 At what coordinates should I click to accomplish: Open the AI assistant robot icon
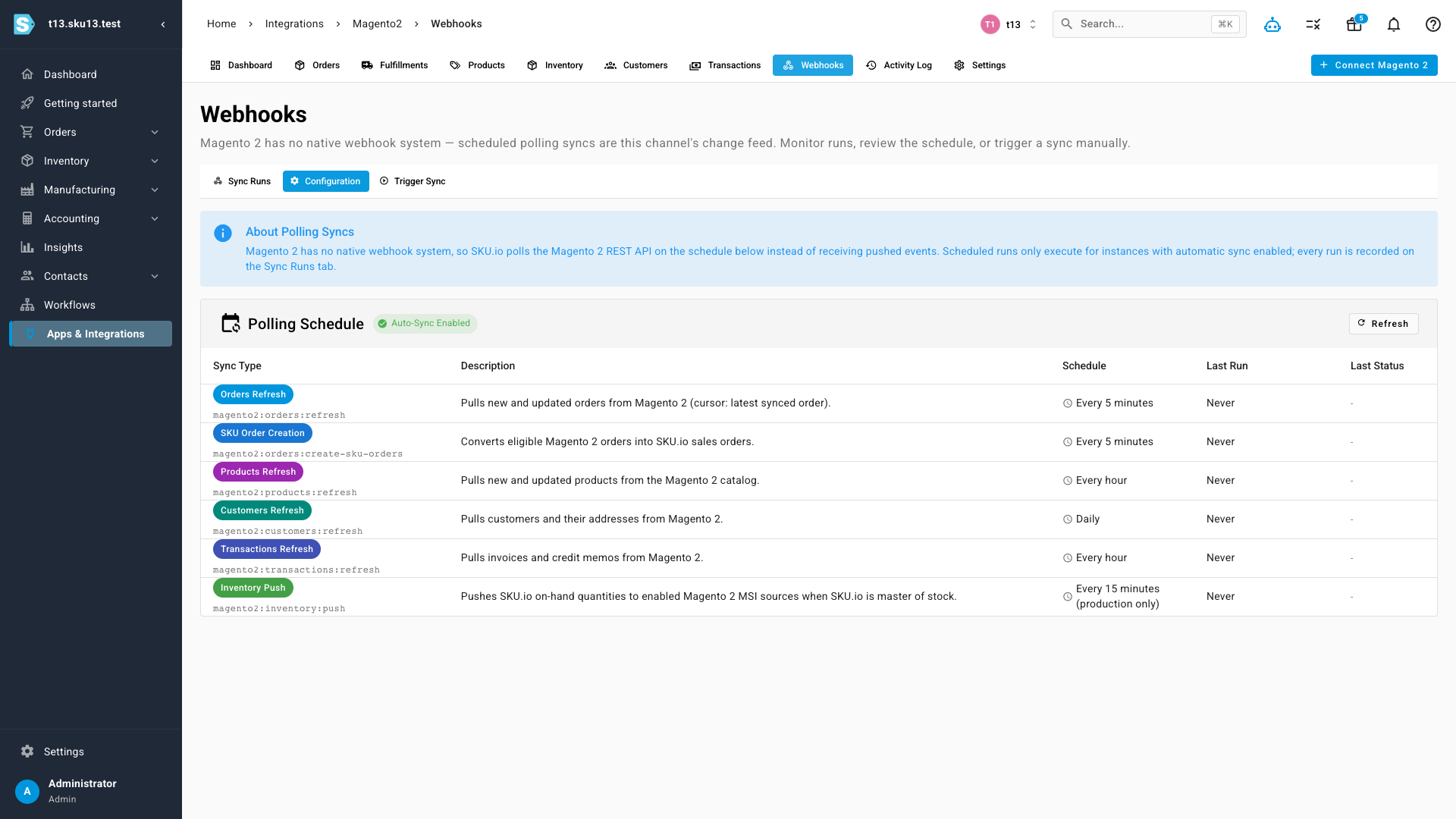tap(1272, 24)
